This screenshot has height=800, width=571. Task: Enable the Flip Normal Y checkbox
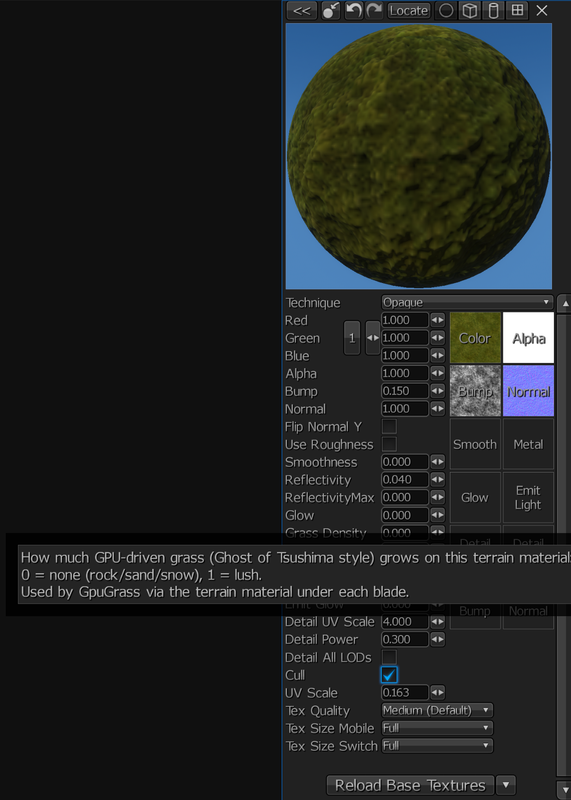(x=389, y=427)
